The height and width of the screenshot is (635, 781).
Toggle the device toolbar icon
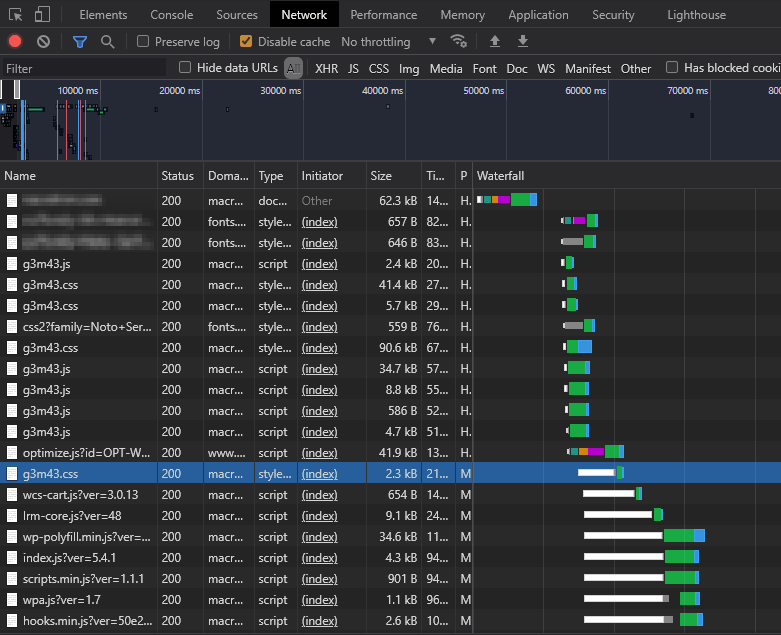pos(42,14)
